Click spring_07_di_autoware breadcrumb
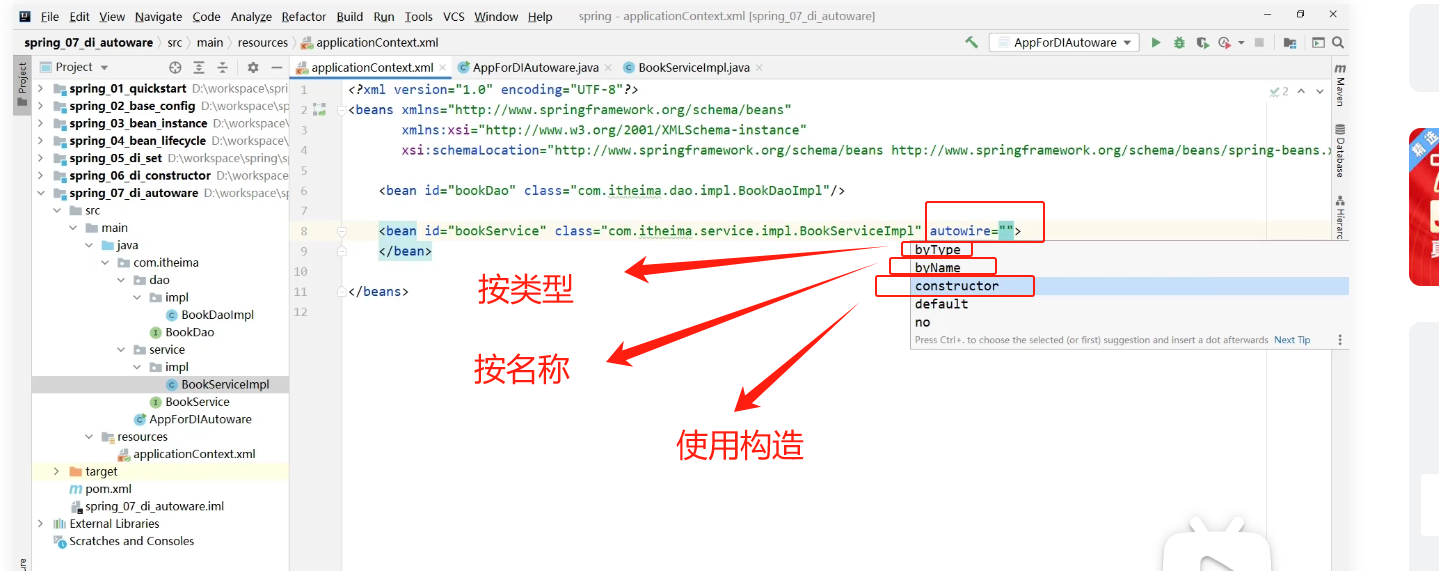This screenshot has width=1439, height=571. tap(89, 43)
